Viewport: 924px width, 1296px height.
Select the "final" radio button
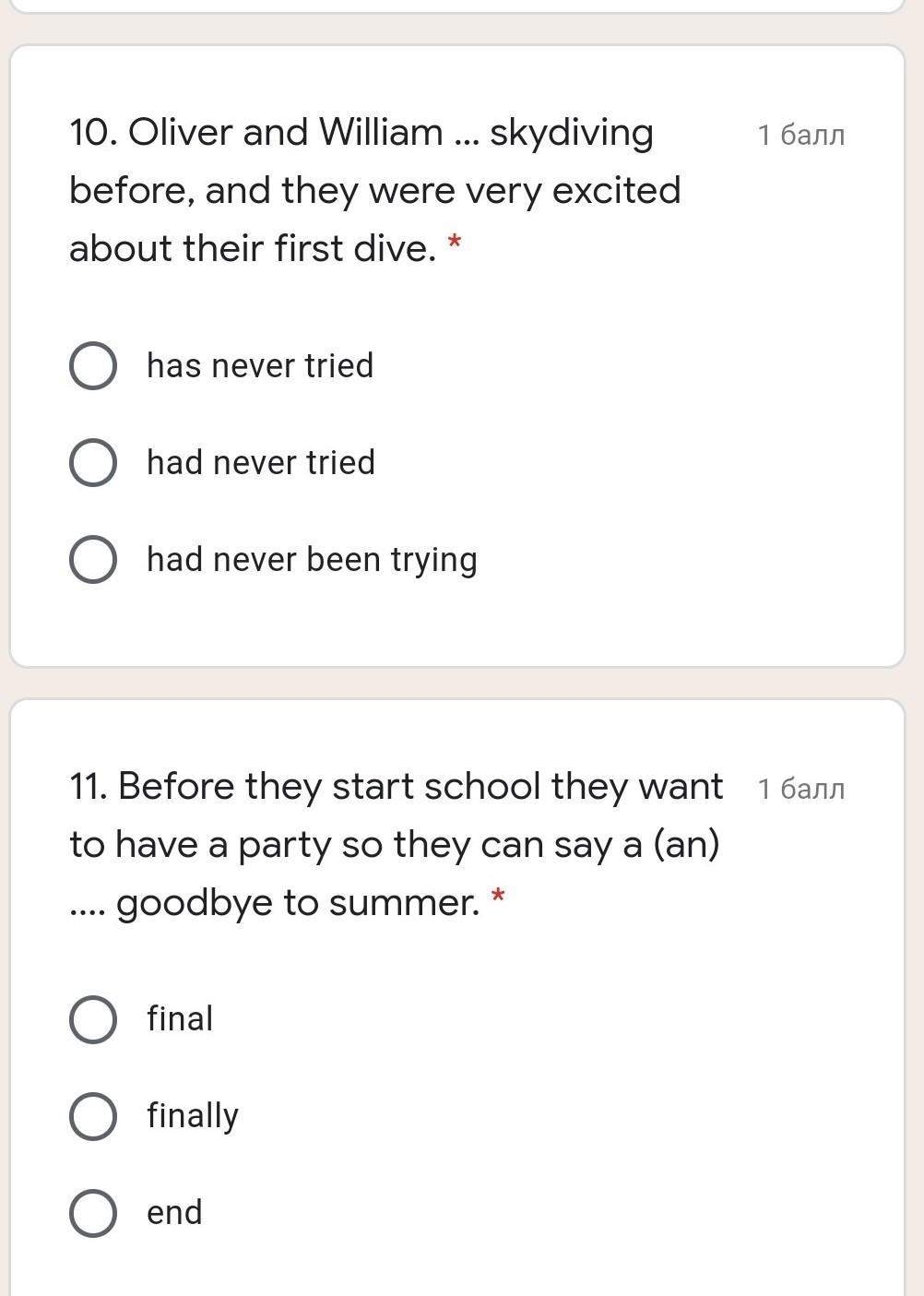[93, 1019]
